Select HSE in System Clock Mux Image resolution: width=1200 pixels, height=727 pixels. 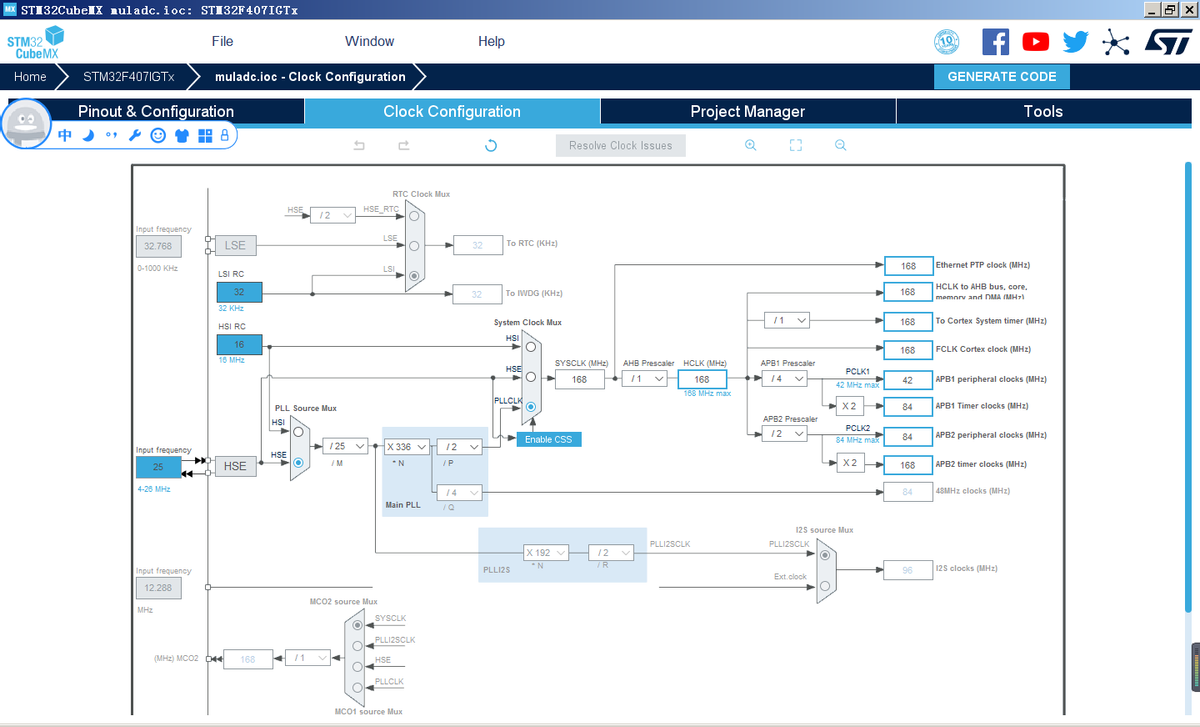[531, 377]
